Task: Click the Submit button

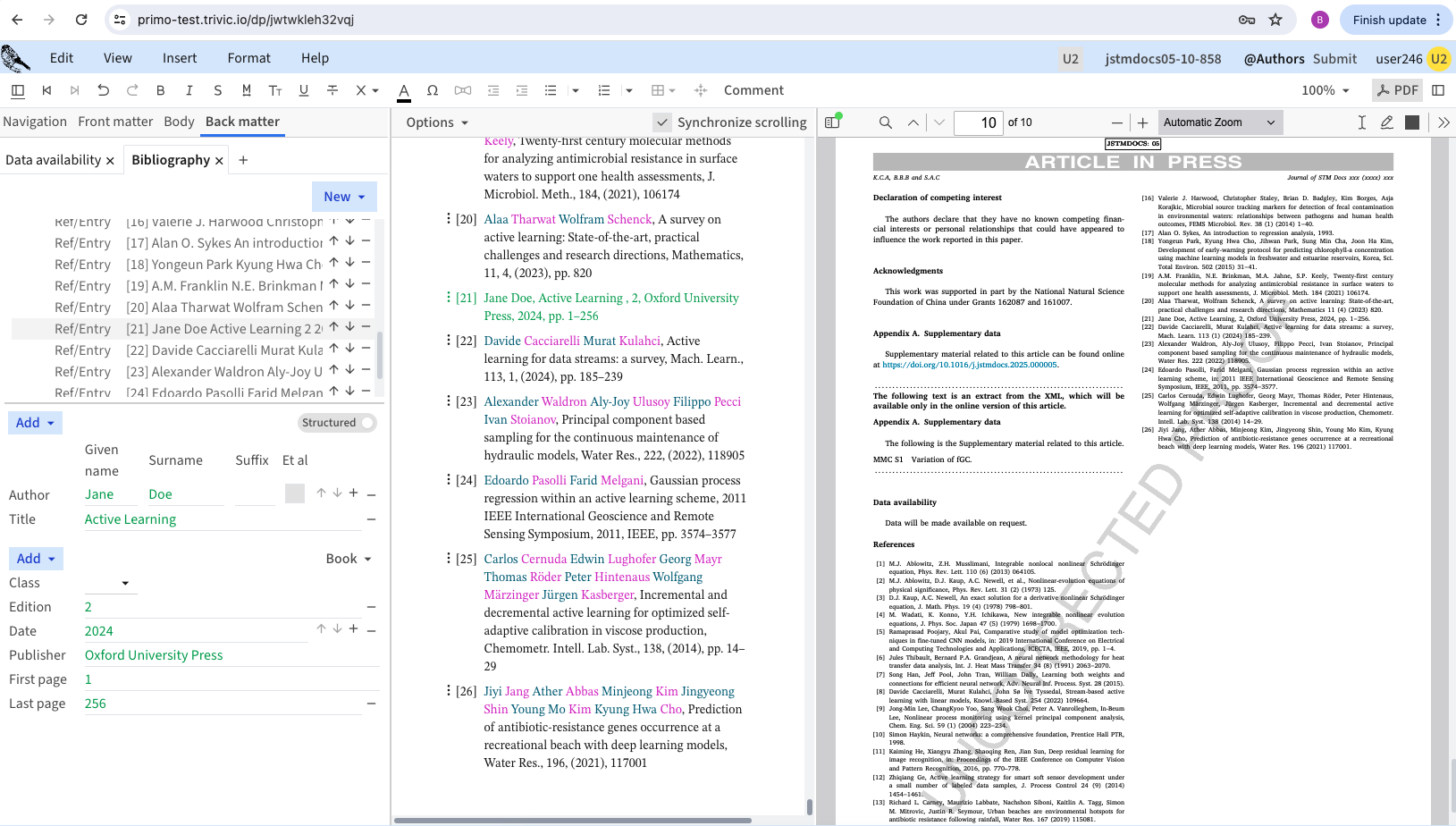Action: point(1334,59)
